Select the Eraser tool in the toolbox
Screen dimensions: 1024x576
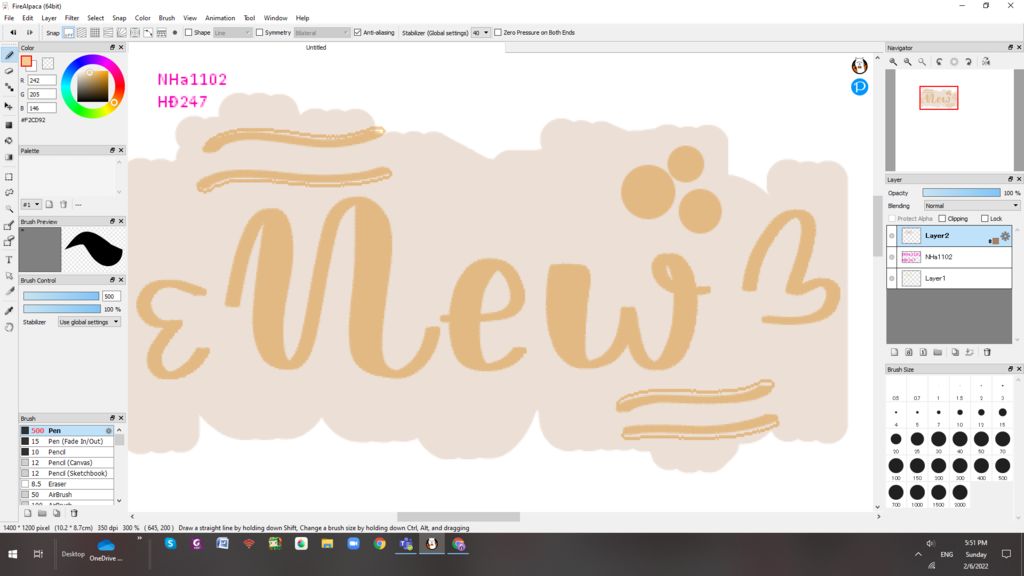9,71
